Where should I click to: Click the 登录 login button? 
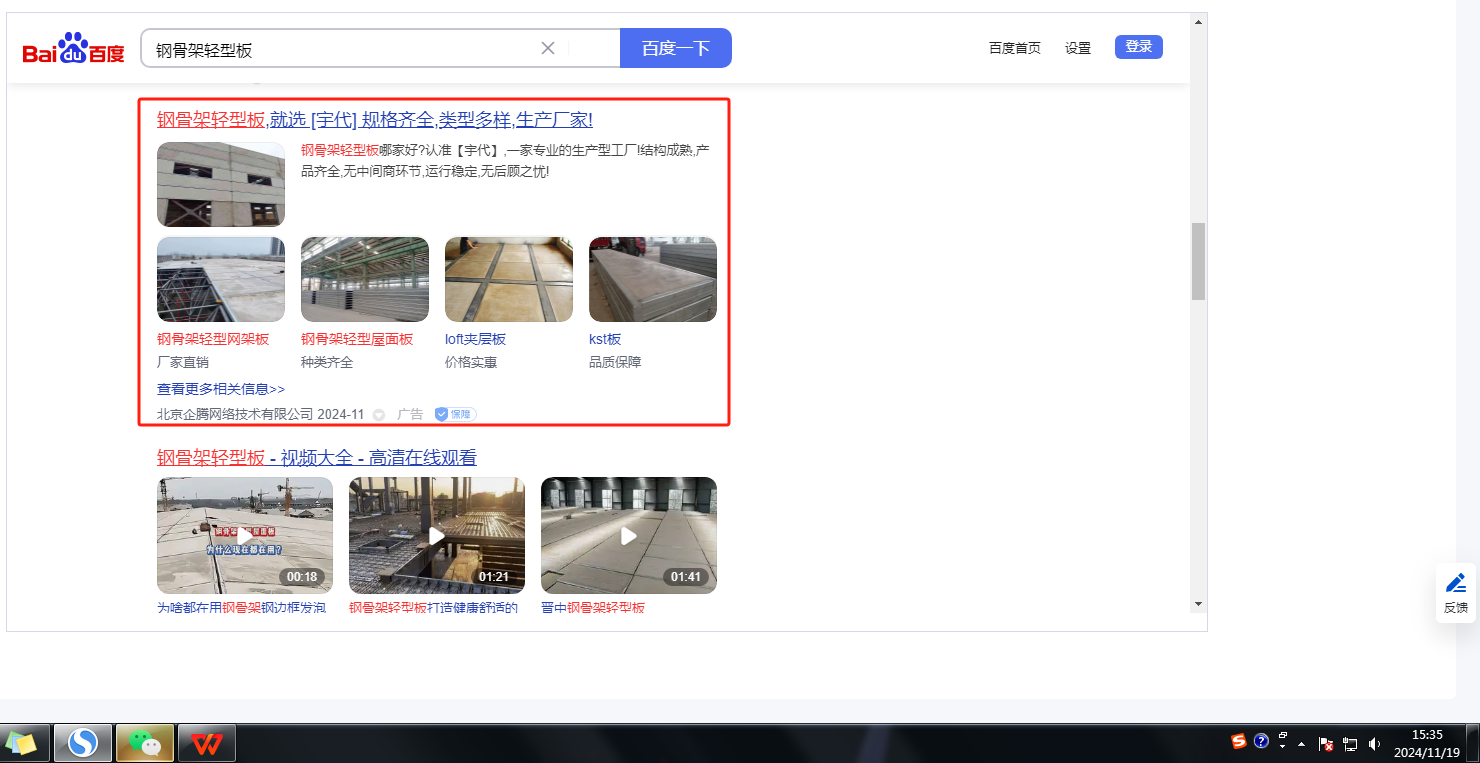coord(1139,47)
